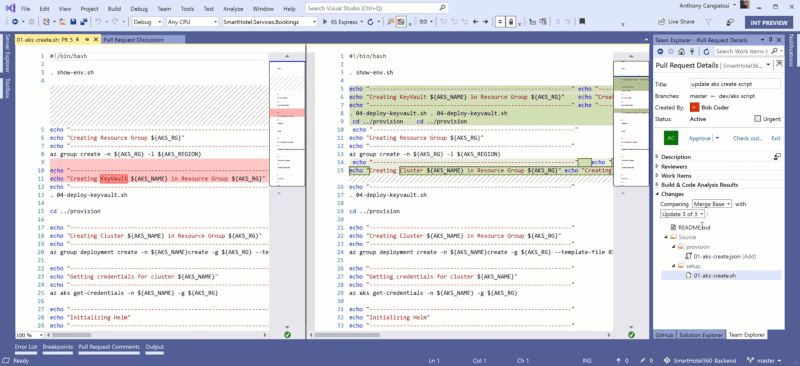Toggle inline diff view mode button
The height and width of the screenshot is (366, 800).
click(x=499, y=22)
